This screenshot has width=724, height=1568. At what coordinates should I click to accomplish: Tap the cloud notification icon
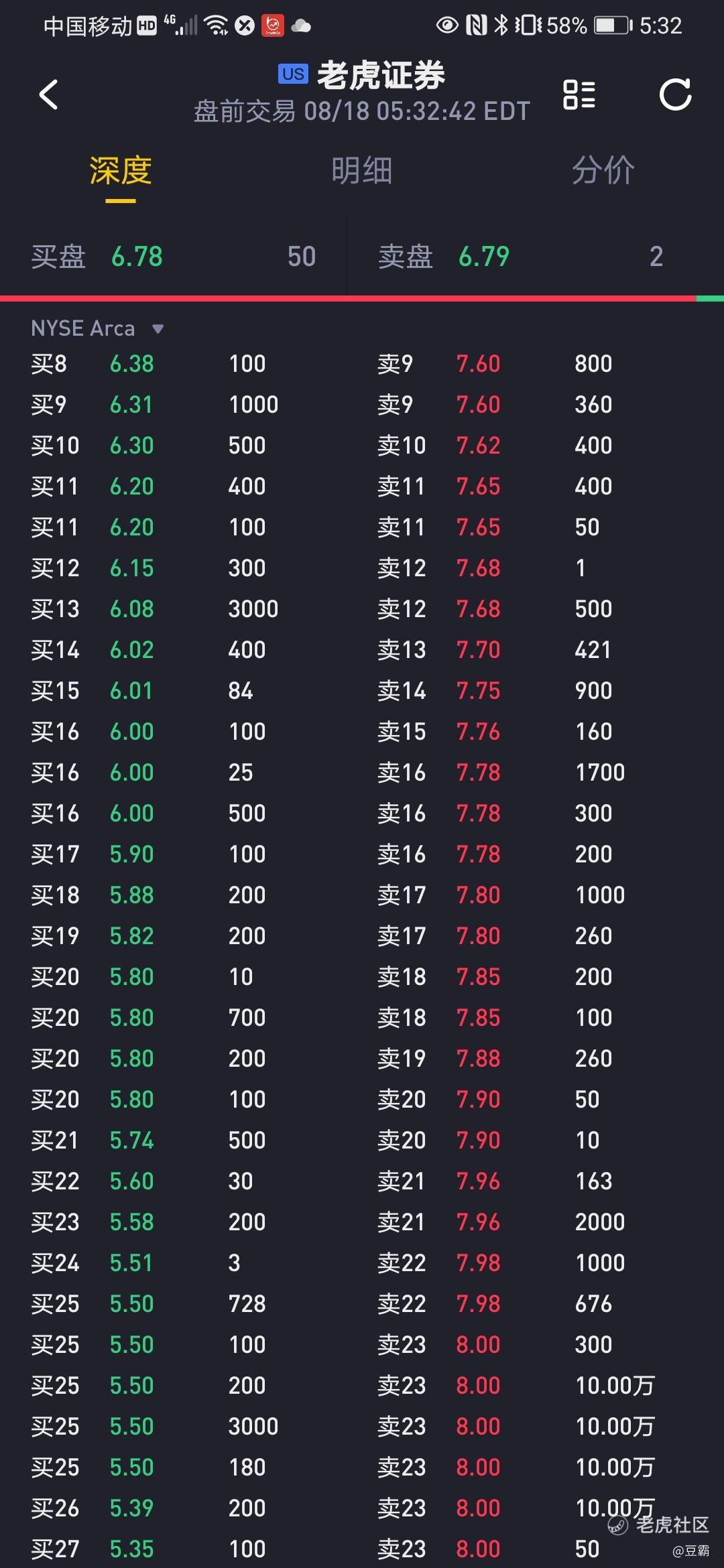301,26
